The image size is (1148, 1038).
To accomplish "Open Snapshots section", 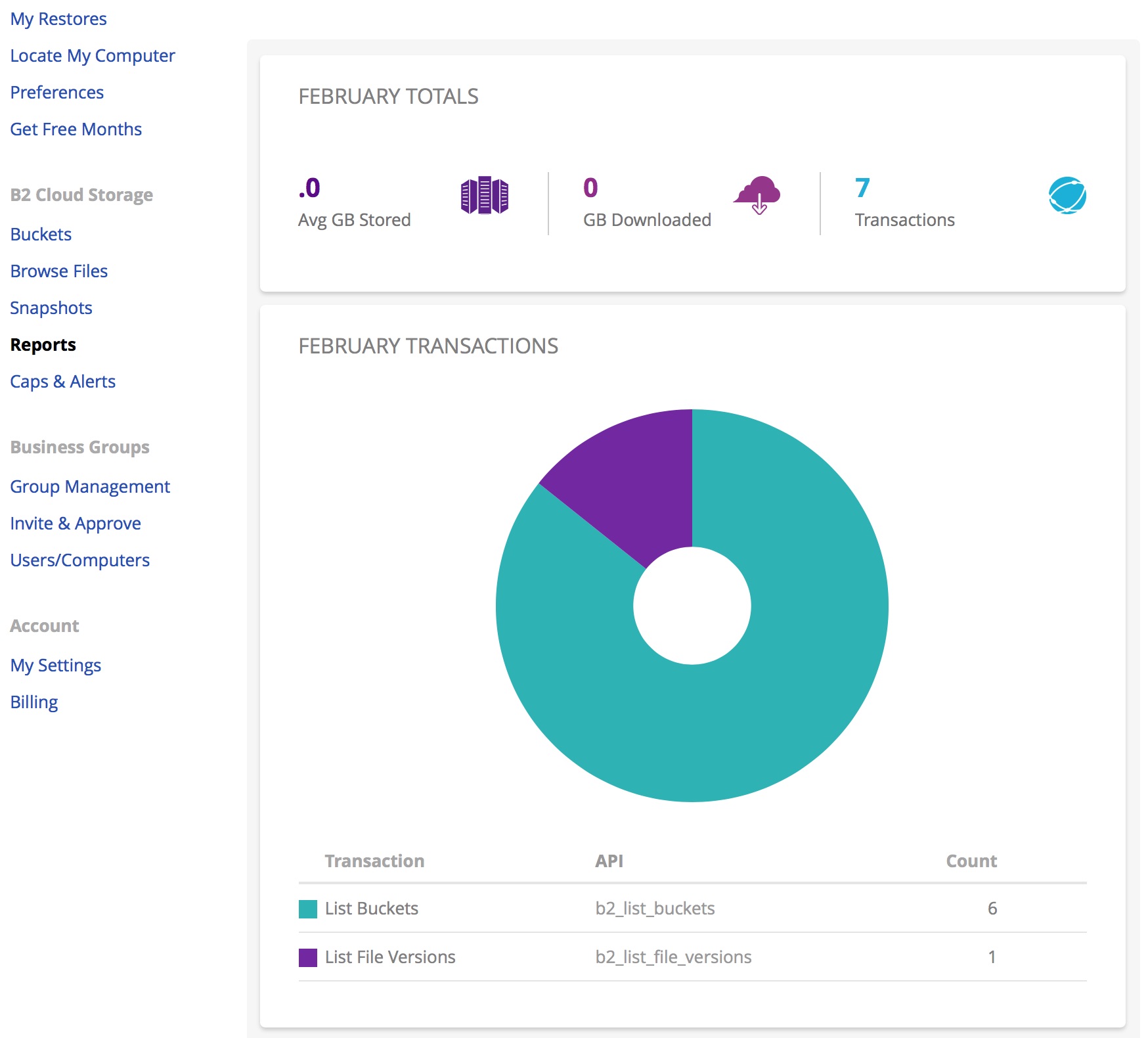I will [51, 308].
